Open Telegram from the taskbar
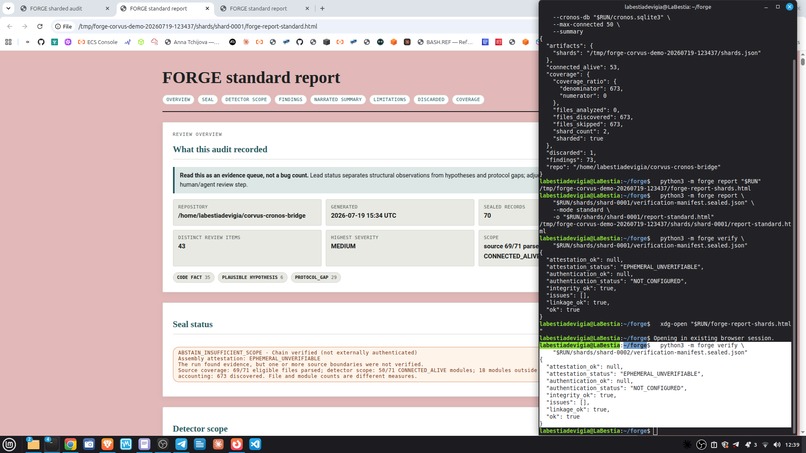Screen dimensions: 806x453 point(181,444)
